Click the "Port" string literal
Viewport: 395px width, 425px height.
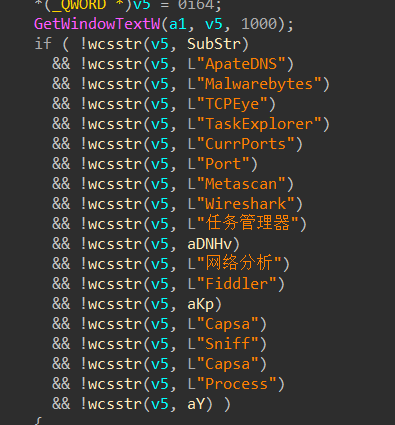coord(223,164)
